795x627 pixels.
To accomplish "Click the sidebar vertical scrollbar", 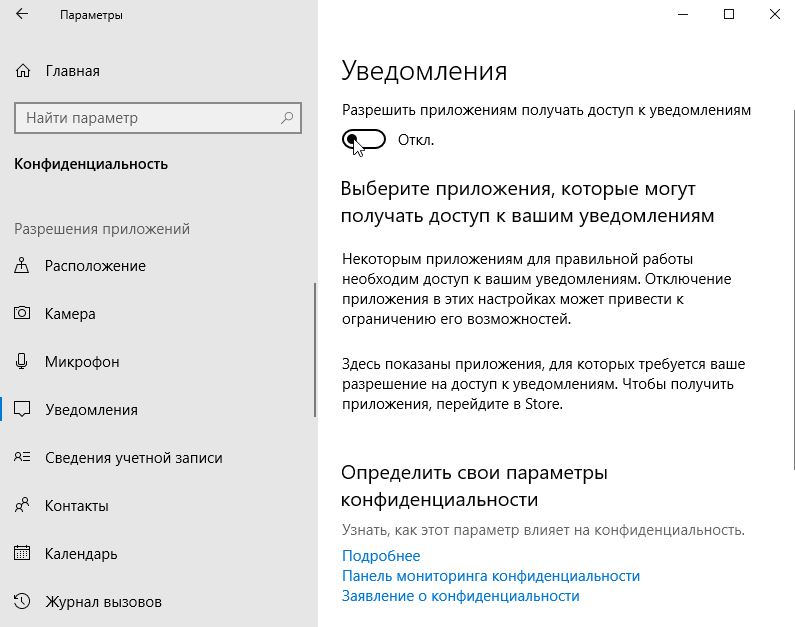I will [315, 350].
